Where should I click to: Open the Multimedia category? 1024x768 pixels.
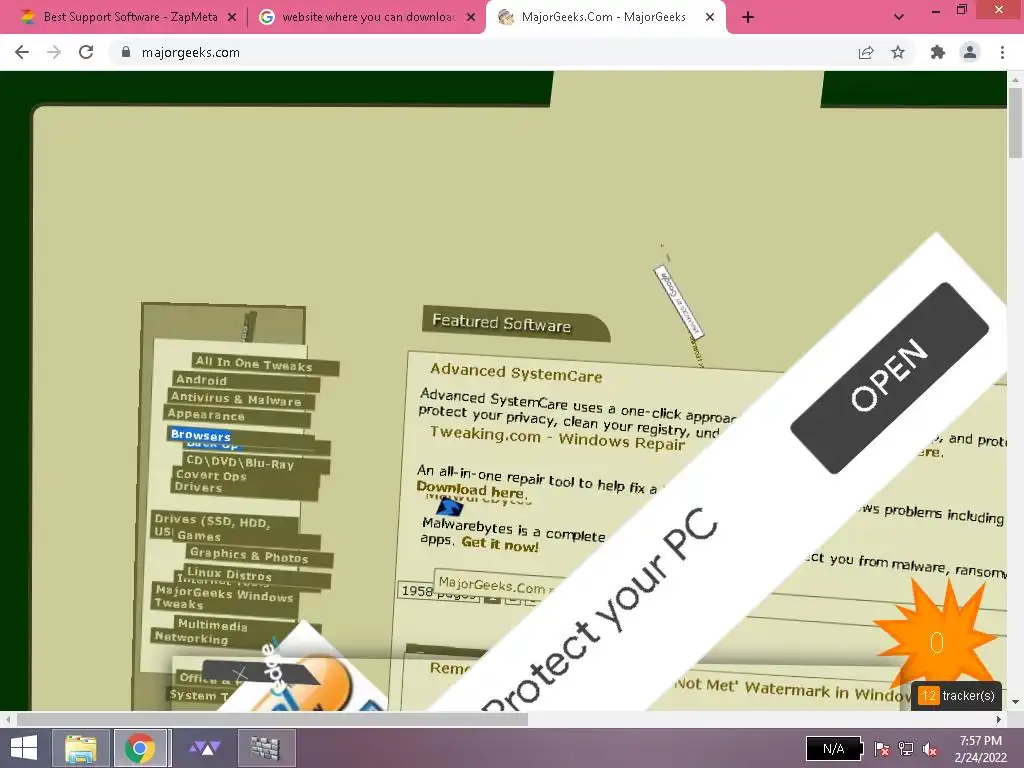pyautogui.click(x=213, y=625)
